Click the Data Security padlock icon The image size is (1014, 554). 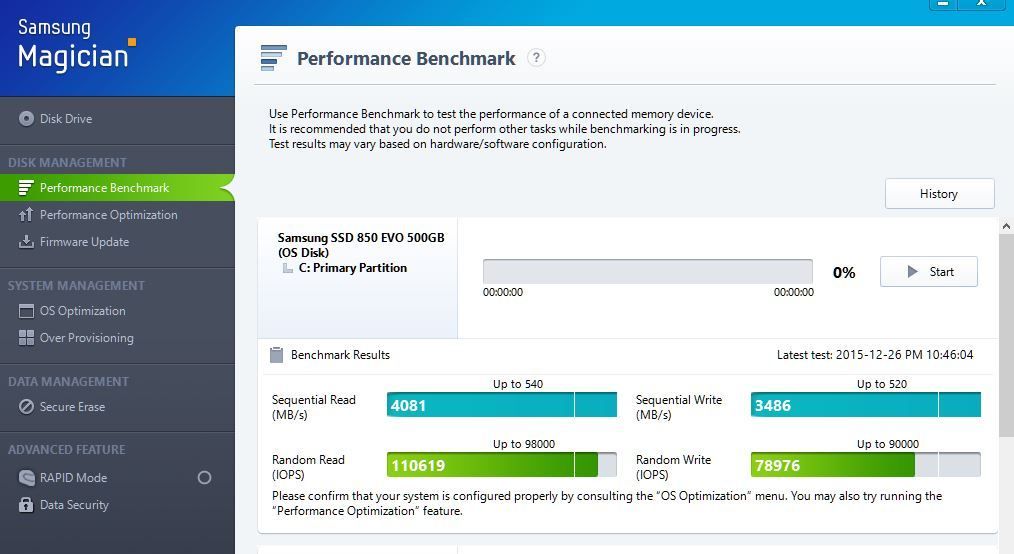(x=26, y=505)
